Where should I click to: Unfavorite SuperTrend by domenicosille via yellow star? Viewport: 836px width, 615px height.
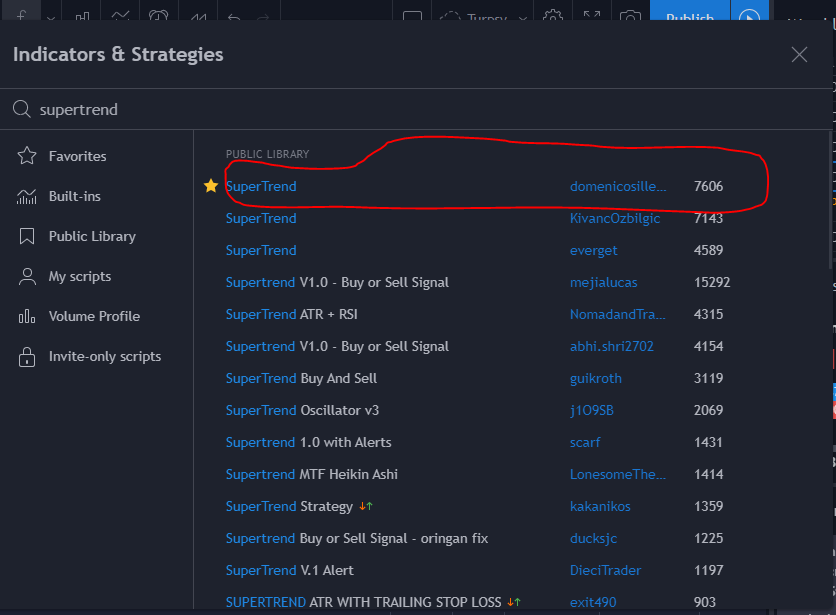(x=211, y=186)
